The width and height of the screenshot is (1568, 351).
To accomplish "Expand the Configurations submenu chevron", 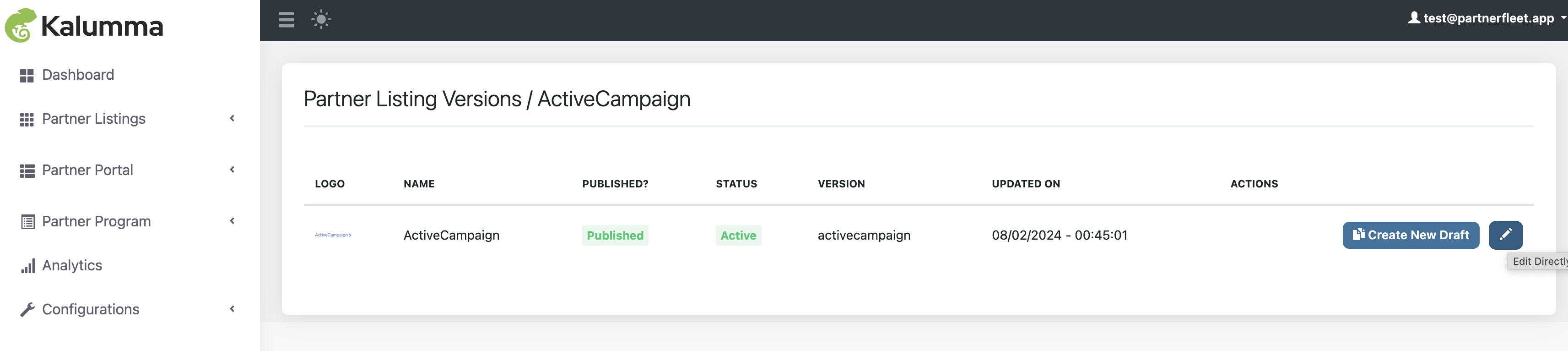I will [x=232, y=309].
